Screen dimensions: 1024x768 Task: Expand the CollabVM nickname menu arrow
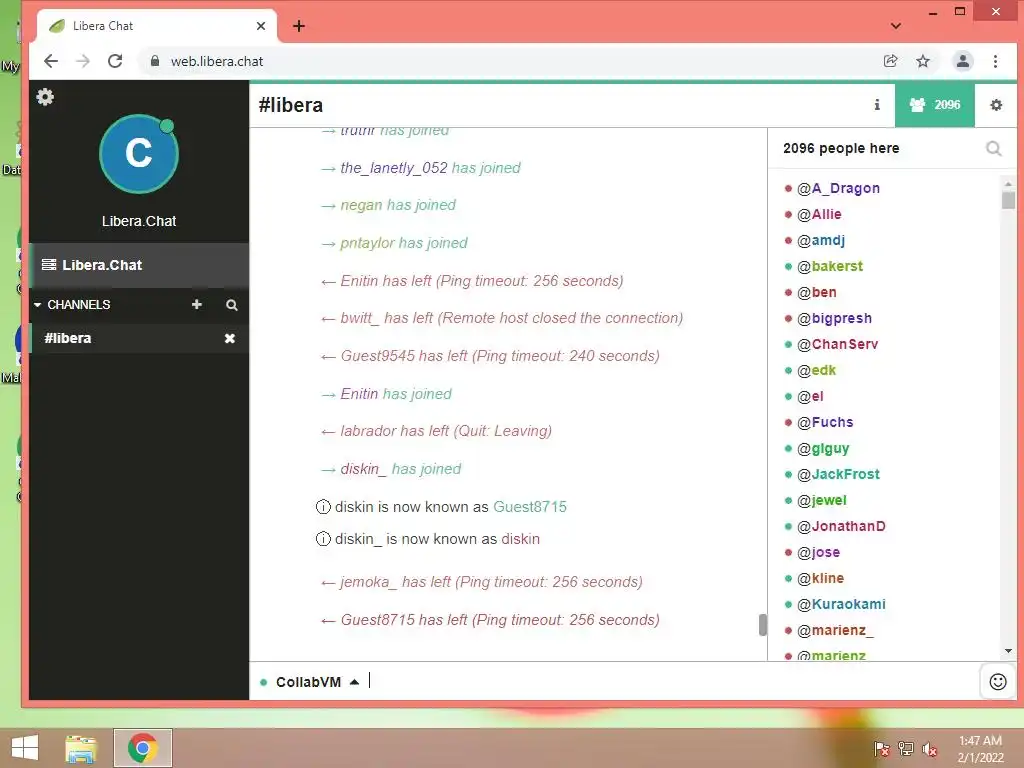coord(355,682)
